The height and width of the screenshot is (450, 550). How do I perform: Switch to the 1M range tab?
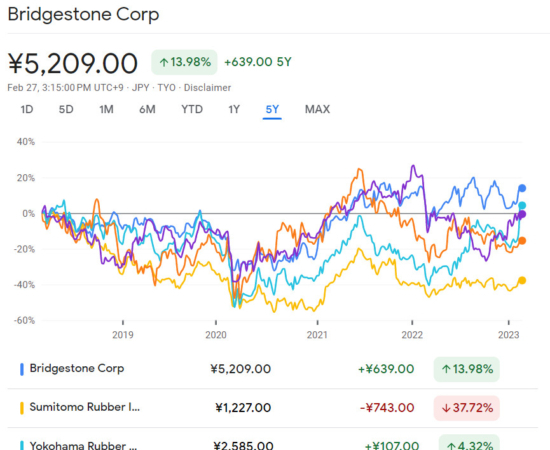click(x=106, y=109)
